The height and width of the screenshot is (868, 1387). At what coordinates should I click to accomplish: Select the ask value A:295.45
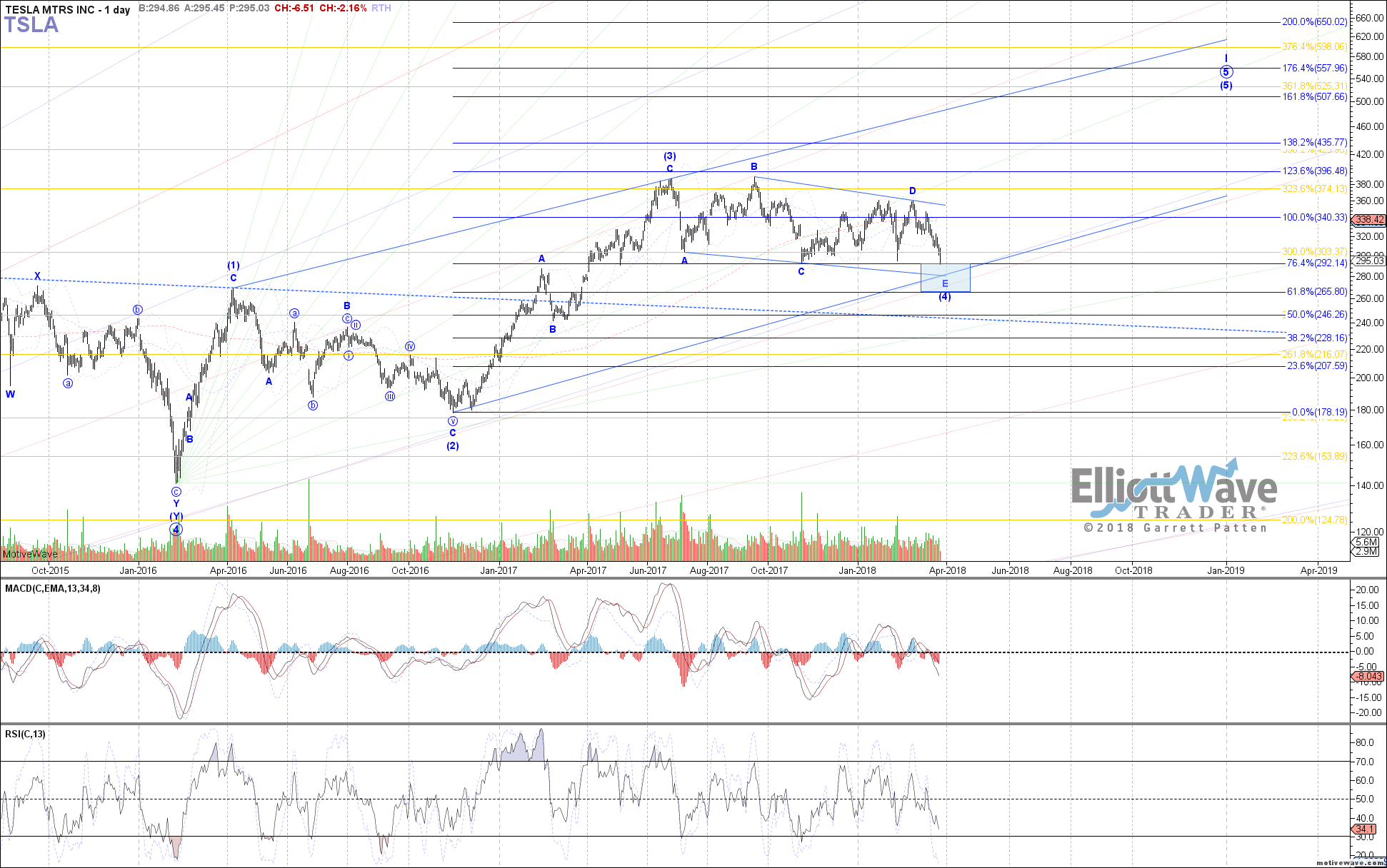[204, 8]
